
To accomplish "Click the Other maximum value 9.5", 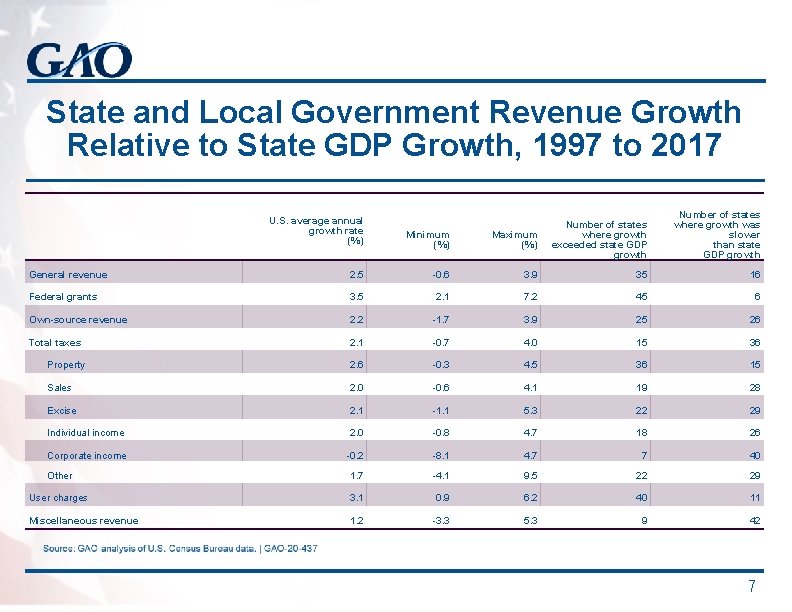I will (x=530, y=476).
